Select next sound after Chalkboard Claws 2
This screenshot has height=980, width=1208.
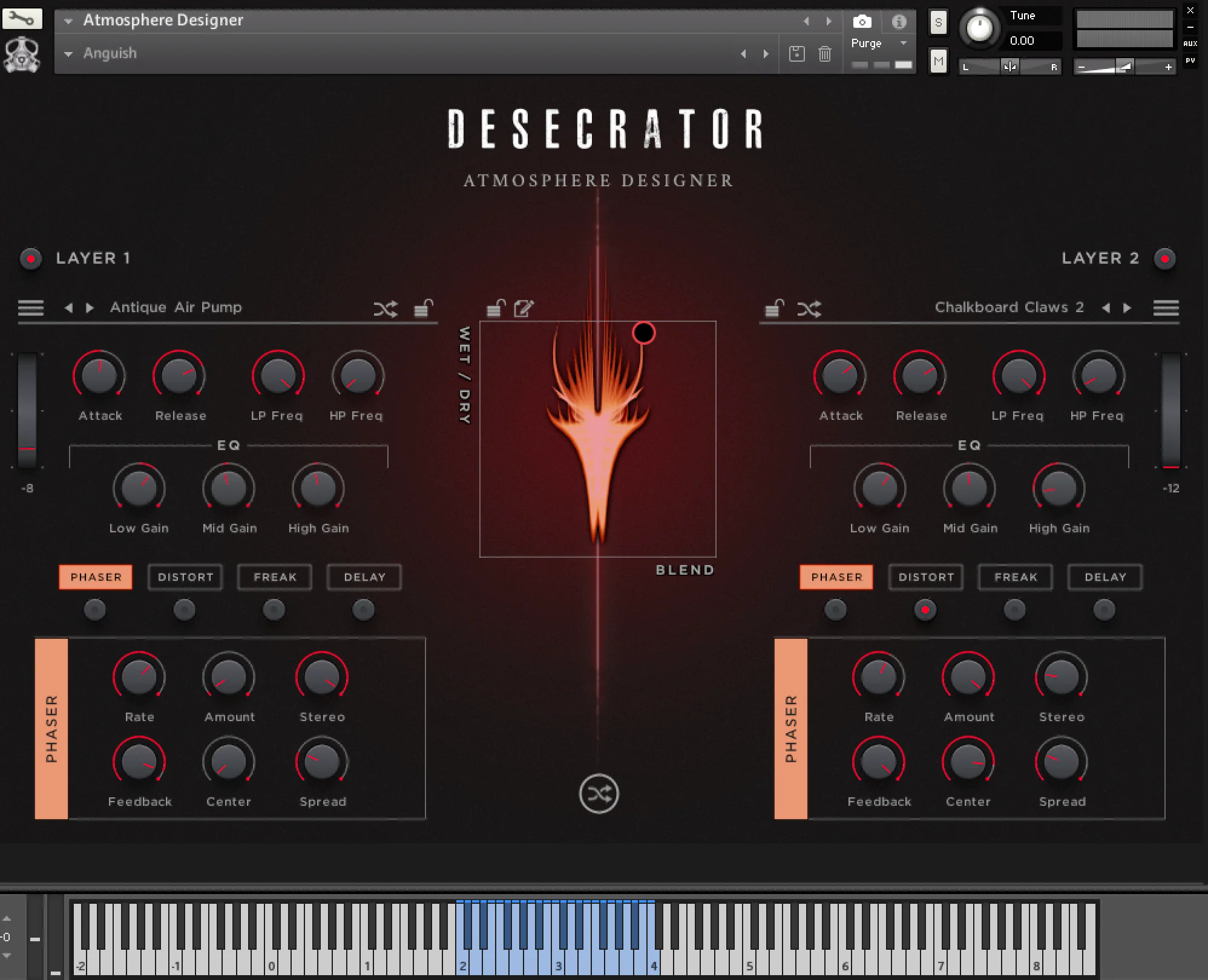[x=1127, y=308]
